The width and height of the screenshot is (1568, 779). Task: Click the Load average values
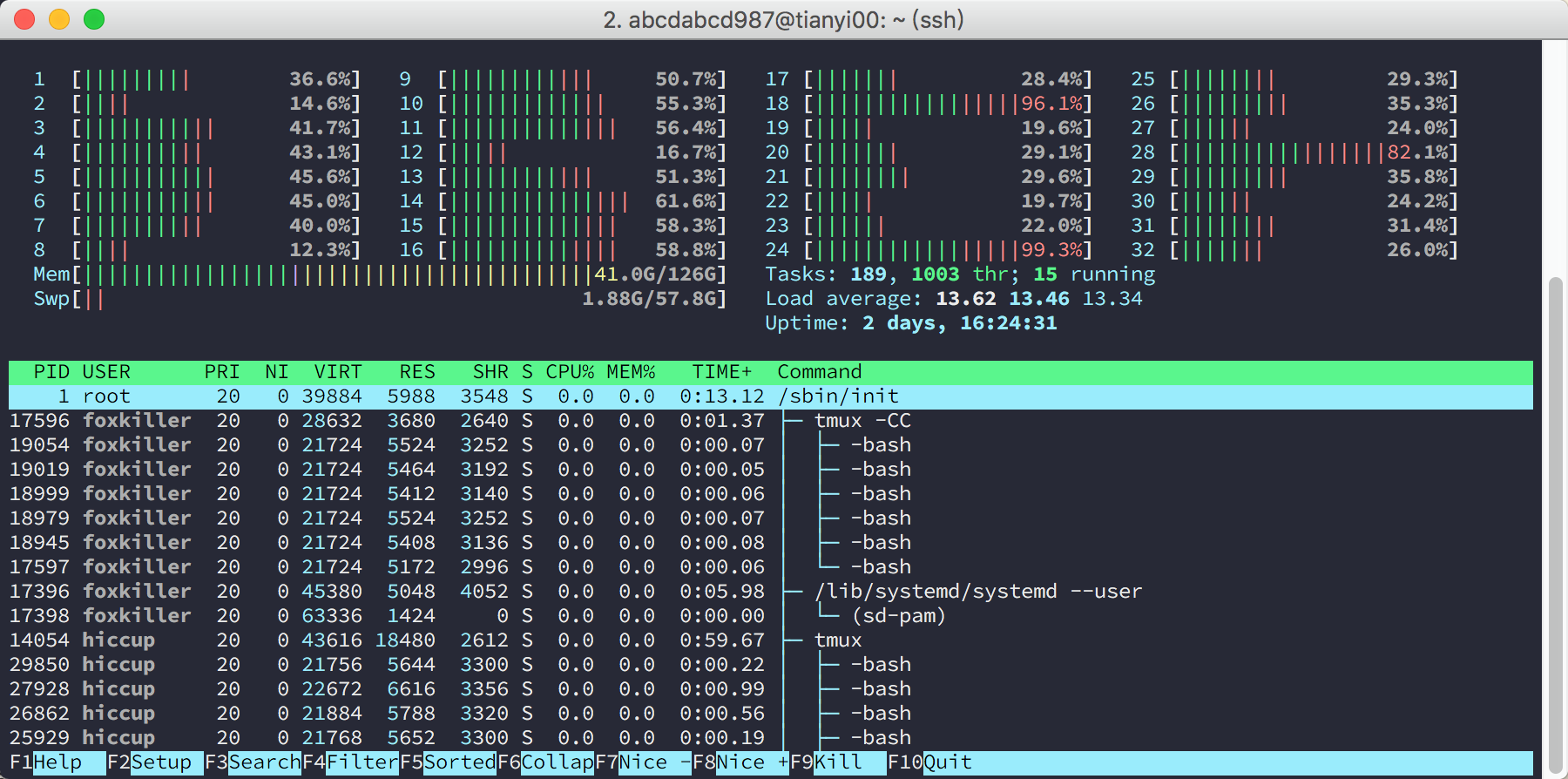pos(1039,299)
